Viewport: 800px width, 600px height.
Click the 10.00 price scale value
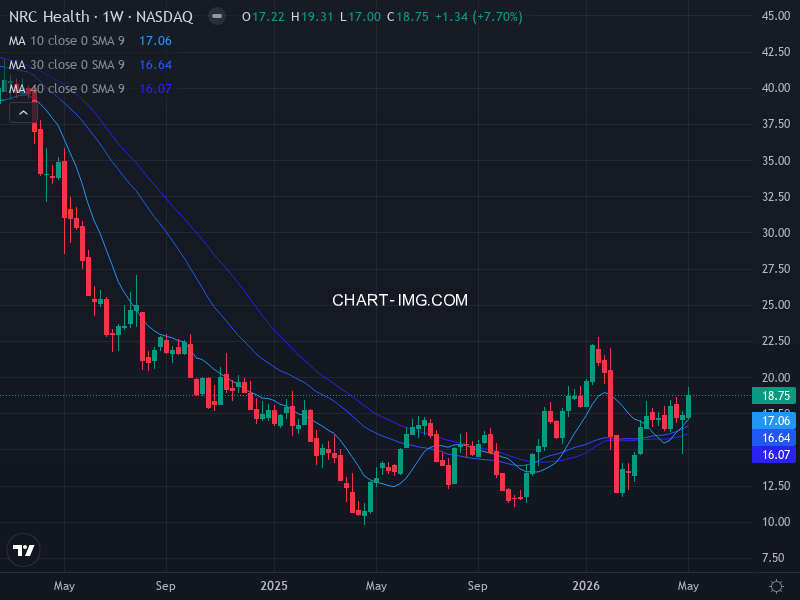(x=776, y=522)
